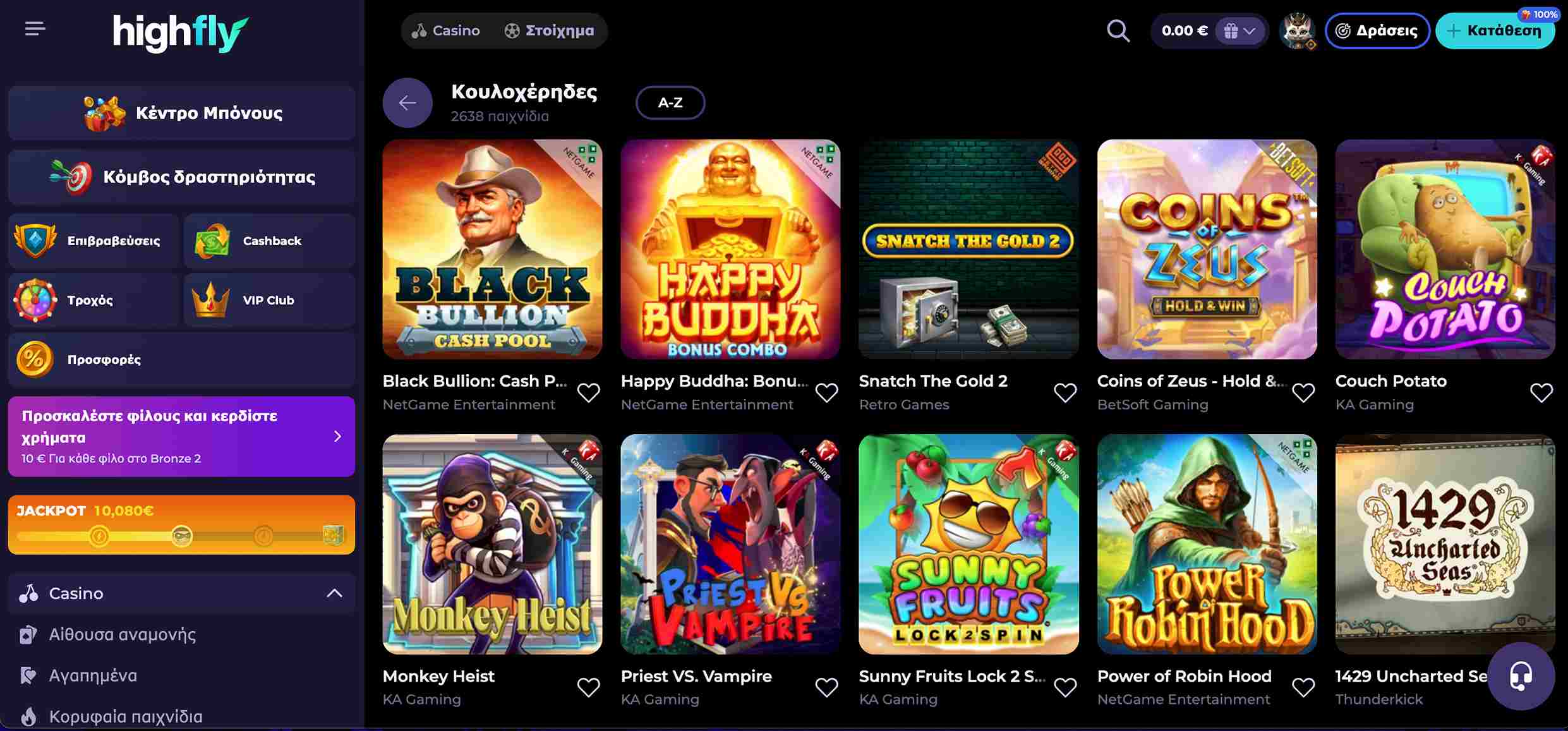Toggle favorite heart for Couch Potato
Viewport: 1568px width, 731px height.
[x=1541, y=392]
